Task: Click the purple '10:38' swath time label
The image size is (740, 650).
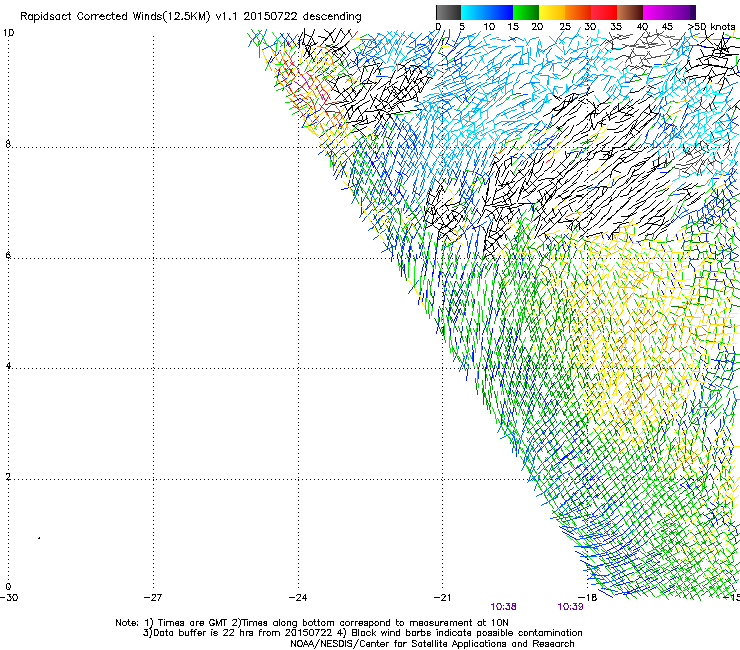Action: (504, 607)
